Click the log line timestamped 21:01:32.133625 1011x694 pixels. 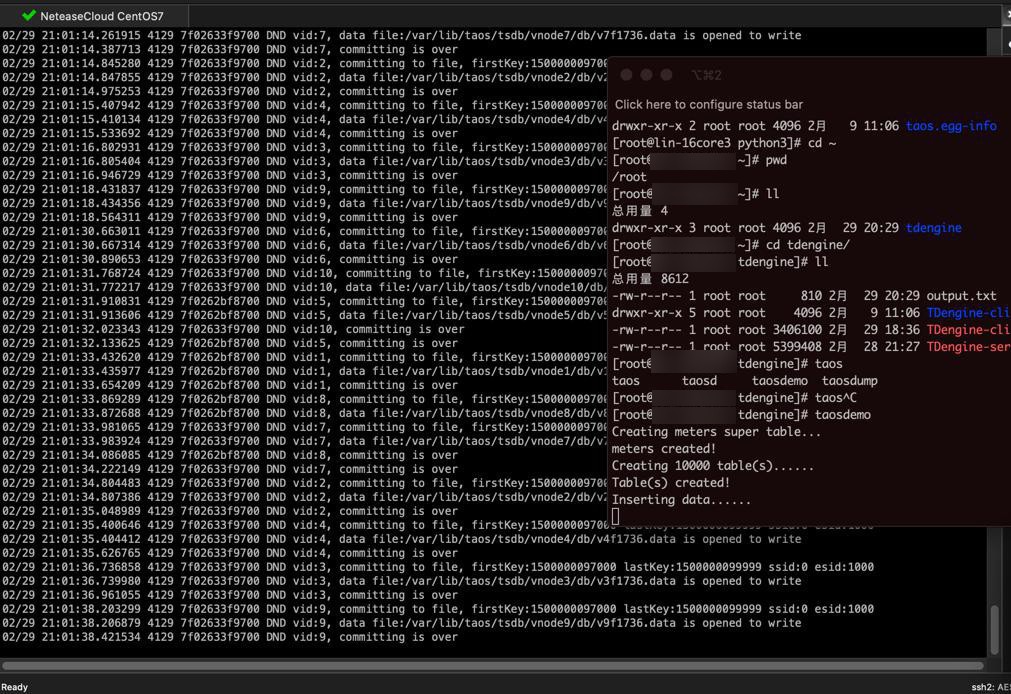click(x=230, y=343)
